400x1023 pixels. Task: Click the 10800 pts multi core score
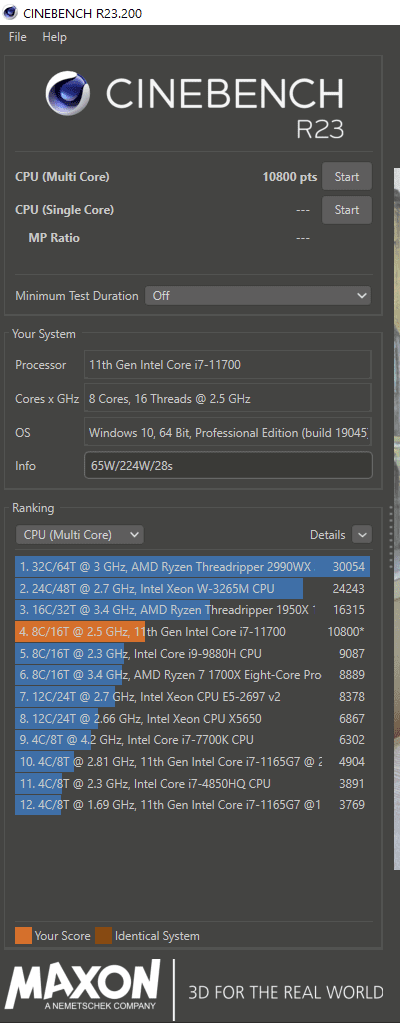[290, 177]
